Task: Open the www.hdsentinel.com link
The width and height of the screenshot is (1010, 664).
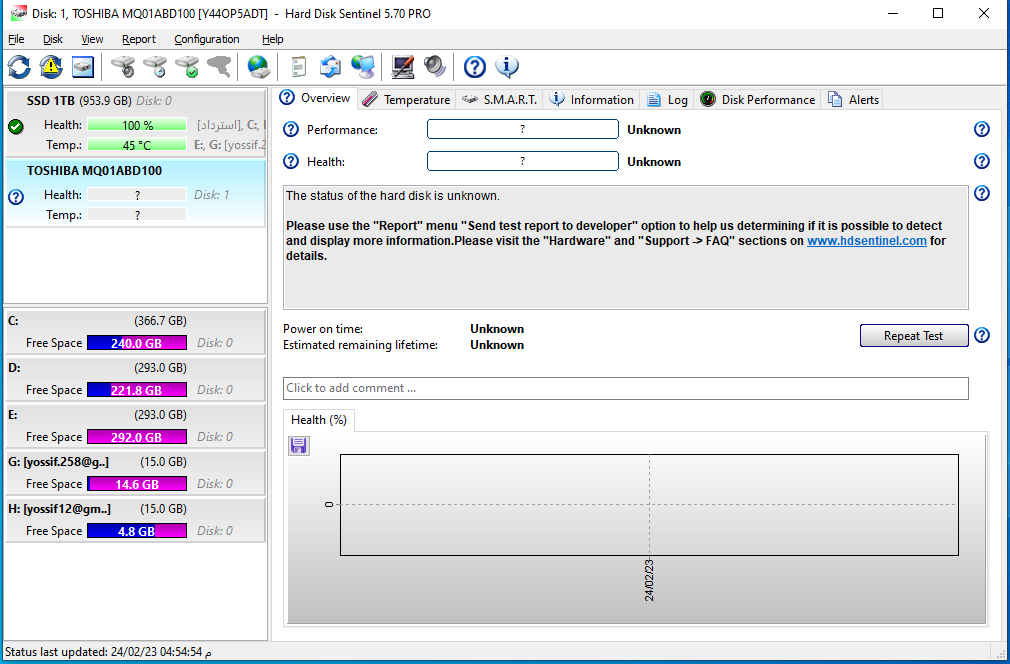Action: point(866,241)
